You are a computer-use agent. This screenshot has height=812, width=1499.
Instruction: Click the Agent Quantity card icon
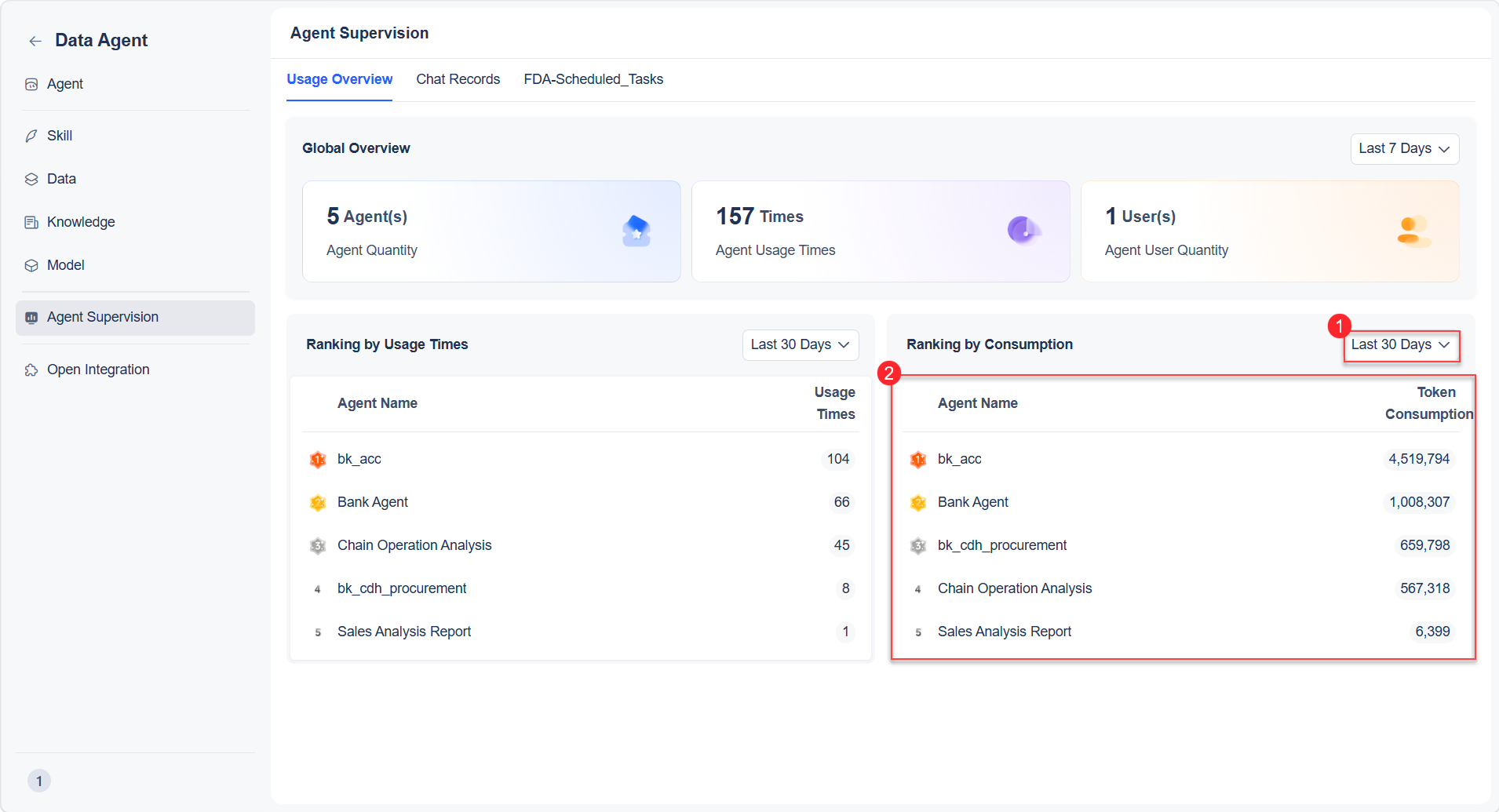point(636,231)
